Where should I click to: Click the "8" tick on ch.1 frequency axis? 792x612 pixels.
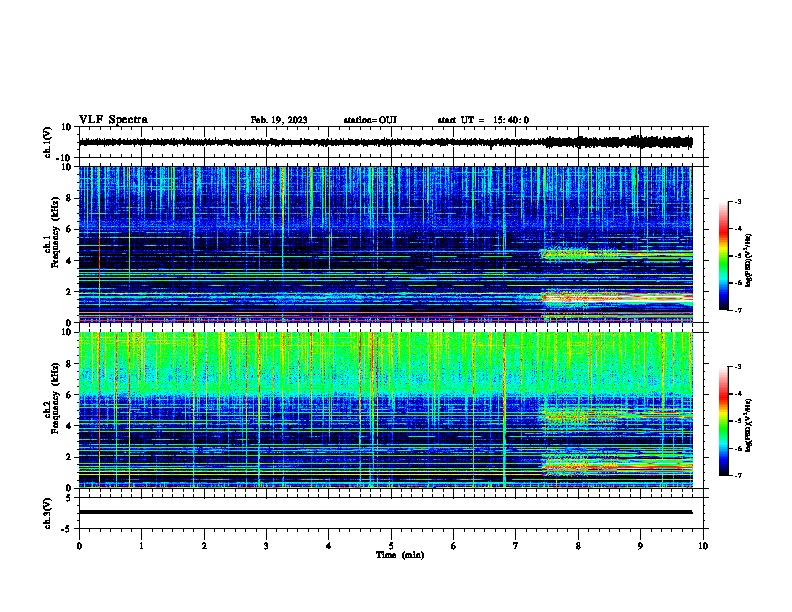point(69,198)
